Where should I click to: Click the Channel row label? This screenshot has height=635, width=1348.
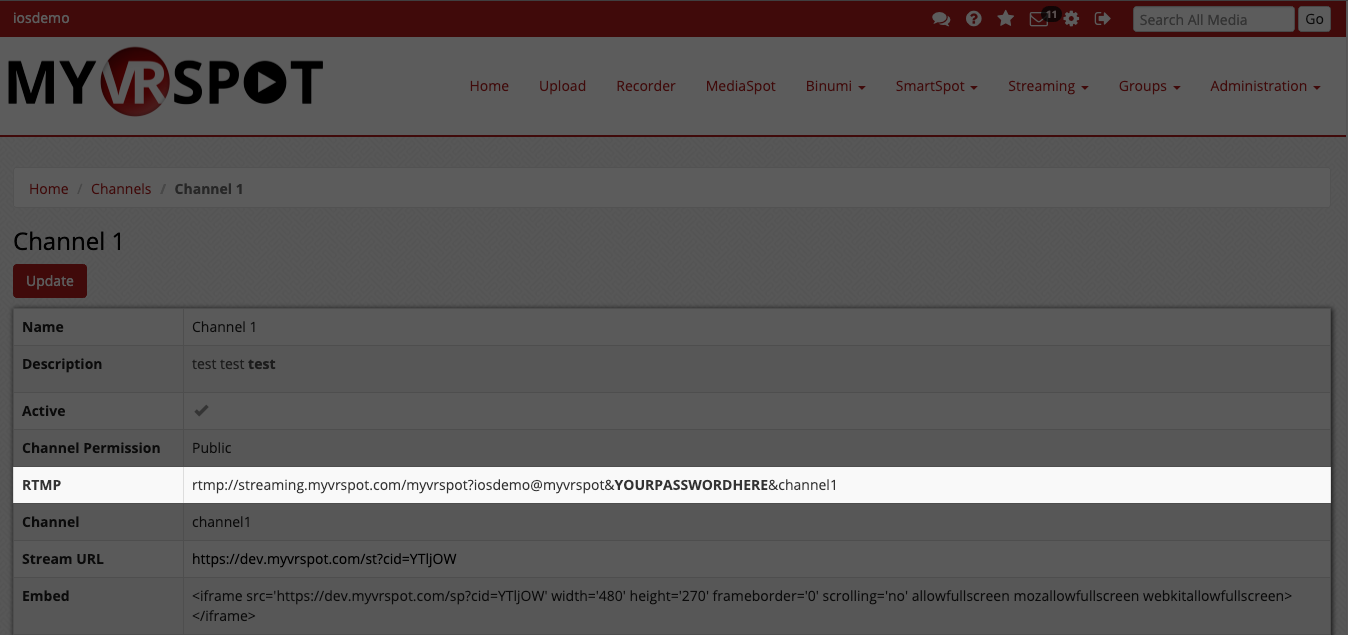(51, 522)
